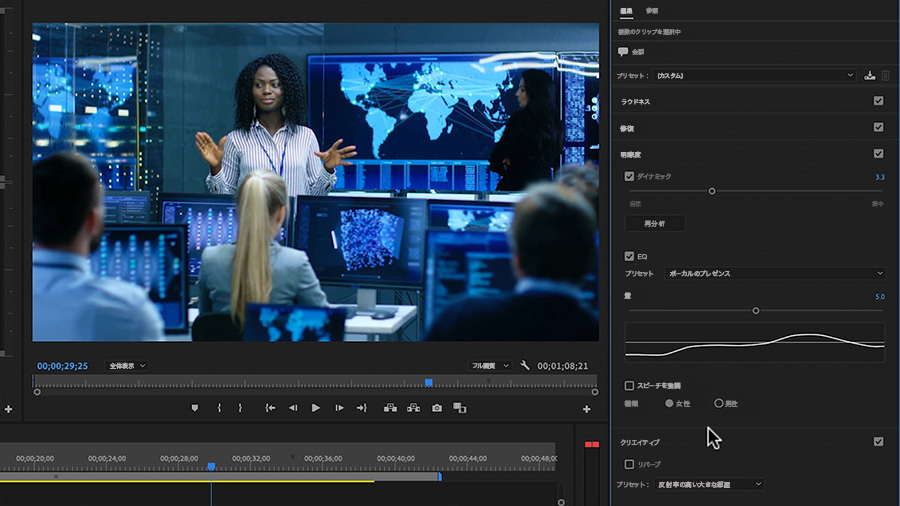This screenshot has width=900, height=506.
Task: Click the timeline vertical zoom handle
Action: (561, 502)
